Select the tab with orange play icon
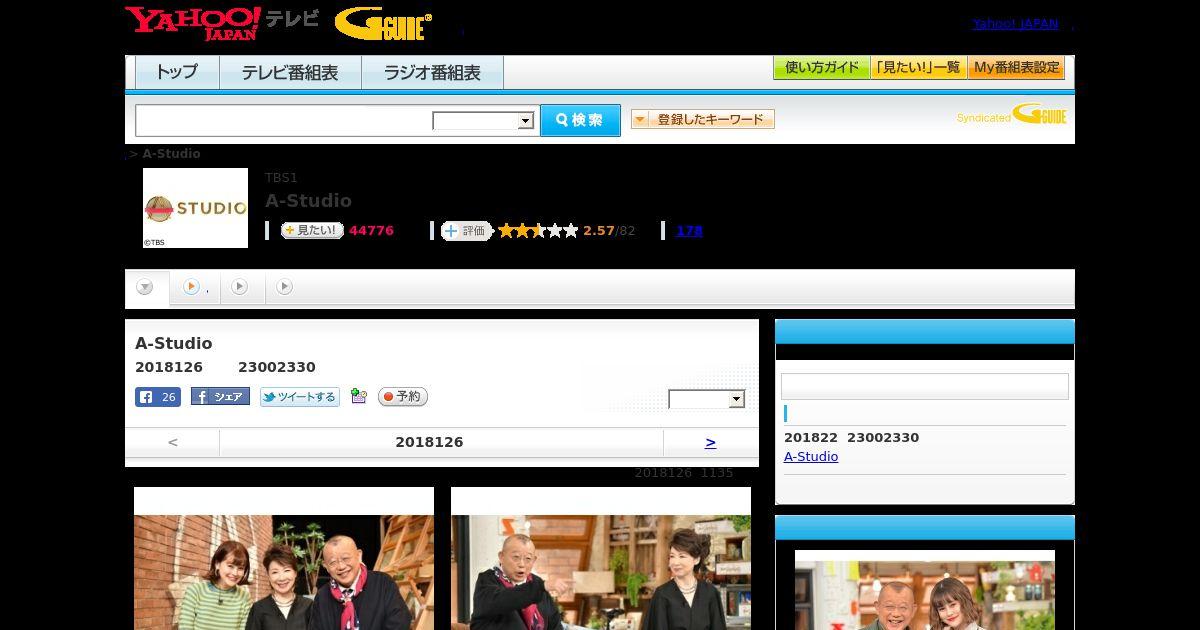This screenshot has width=1200, height=630. pos(195,287)
